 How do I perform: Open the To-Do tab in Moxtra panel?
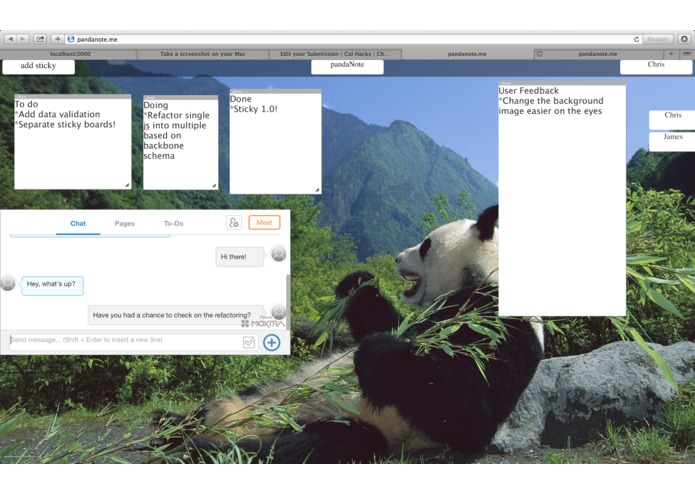coord(173,223)
